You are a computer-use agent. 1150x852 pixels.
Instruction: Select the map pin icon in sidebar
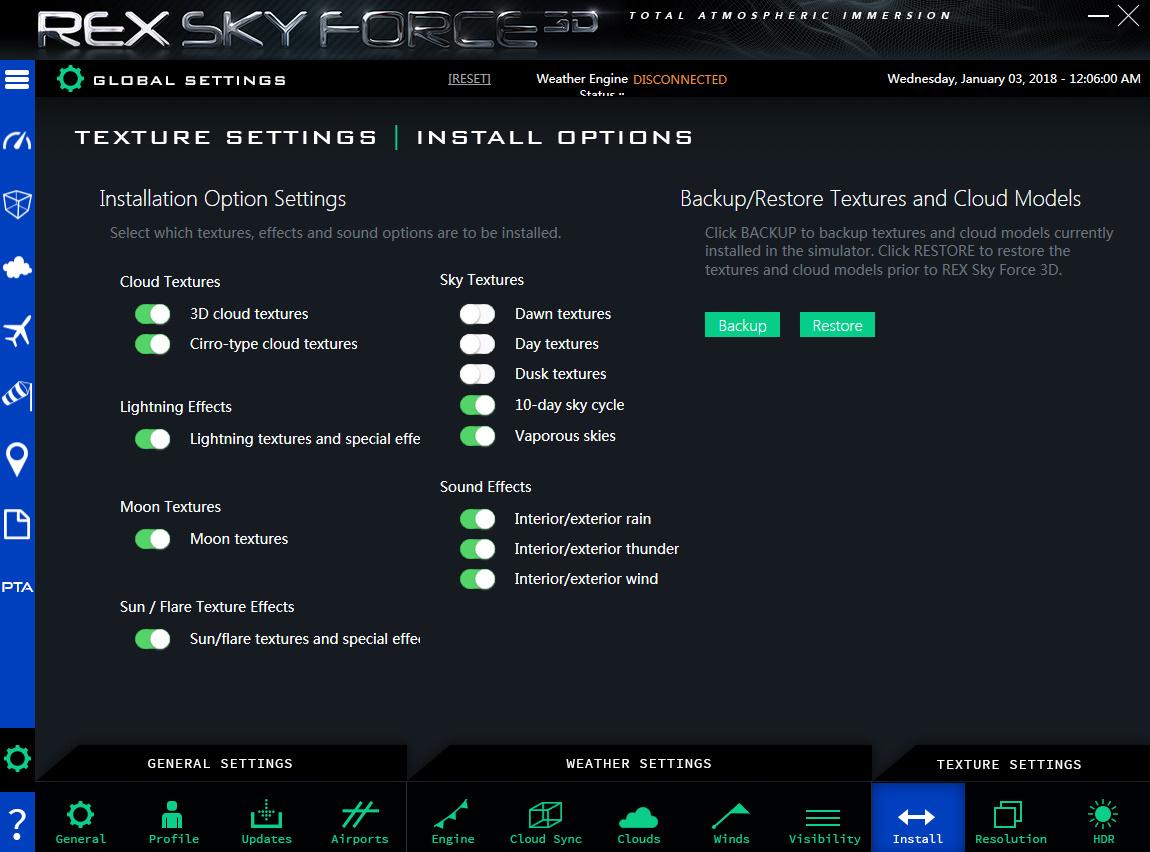pyautogui.click(x=17, y=460)
